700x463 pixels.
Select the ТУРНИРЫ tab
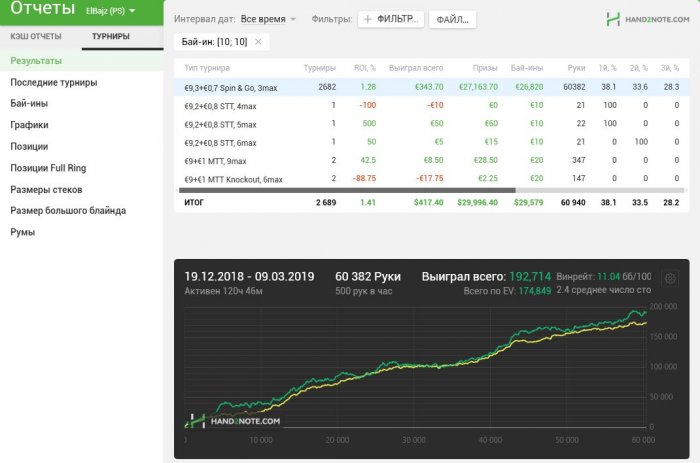(110, 37)
